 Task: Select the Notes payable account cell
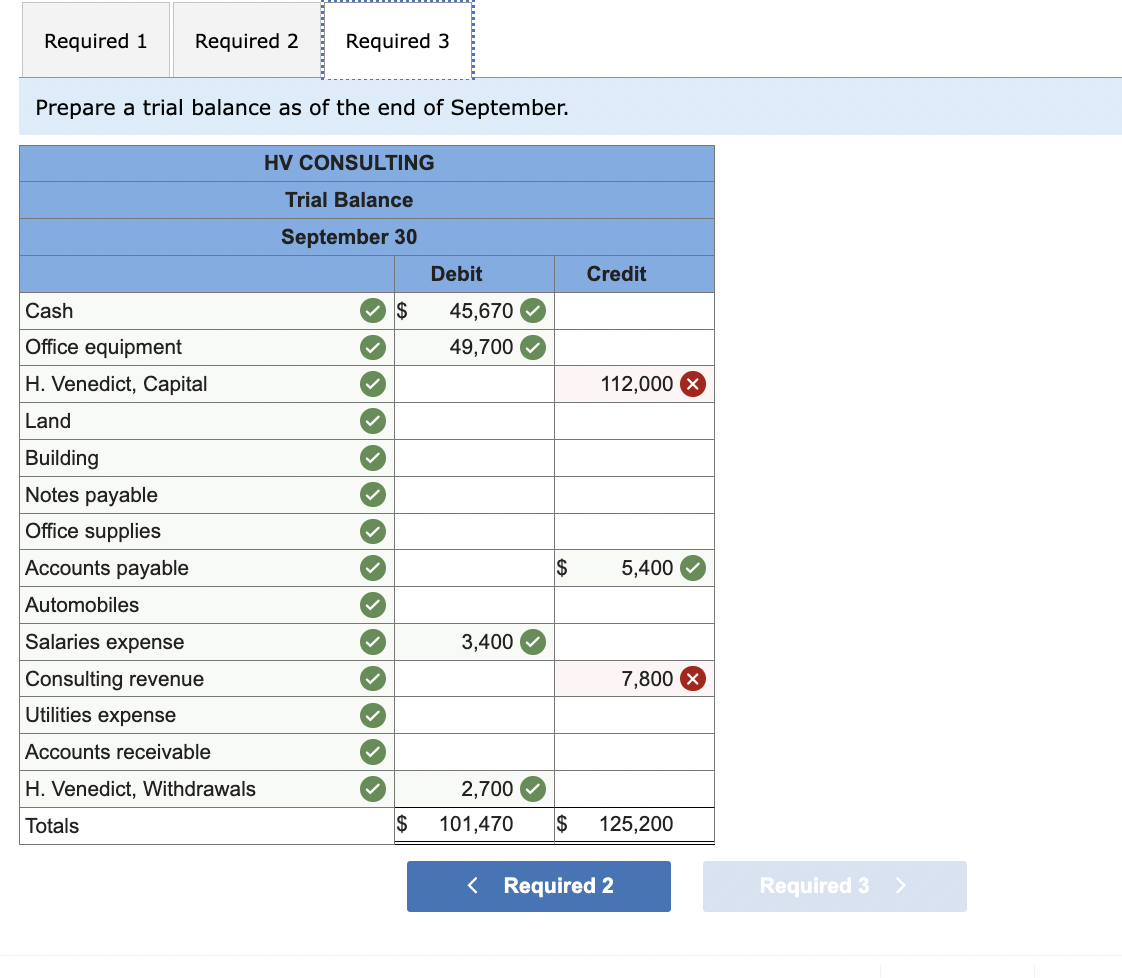click(x=207, y=495)
